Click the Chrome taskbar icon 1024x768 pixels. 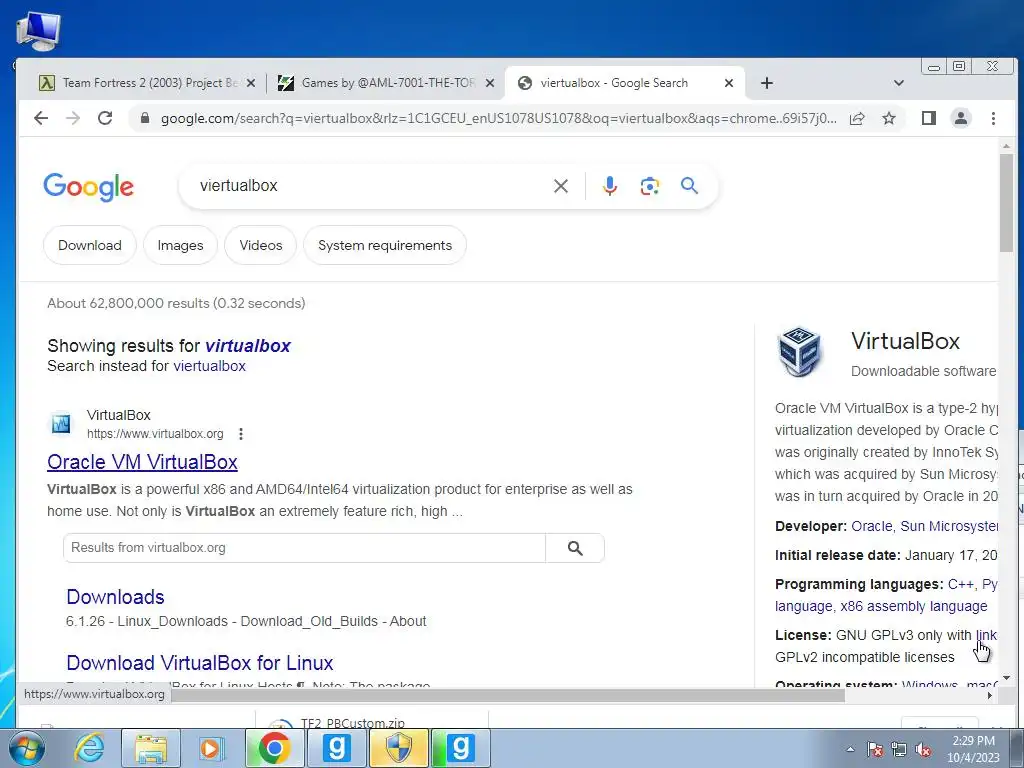pos(274,748)
